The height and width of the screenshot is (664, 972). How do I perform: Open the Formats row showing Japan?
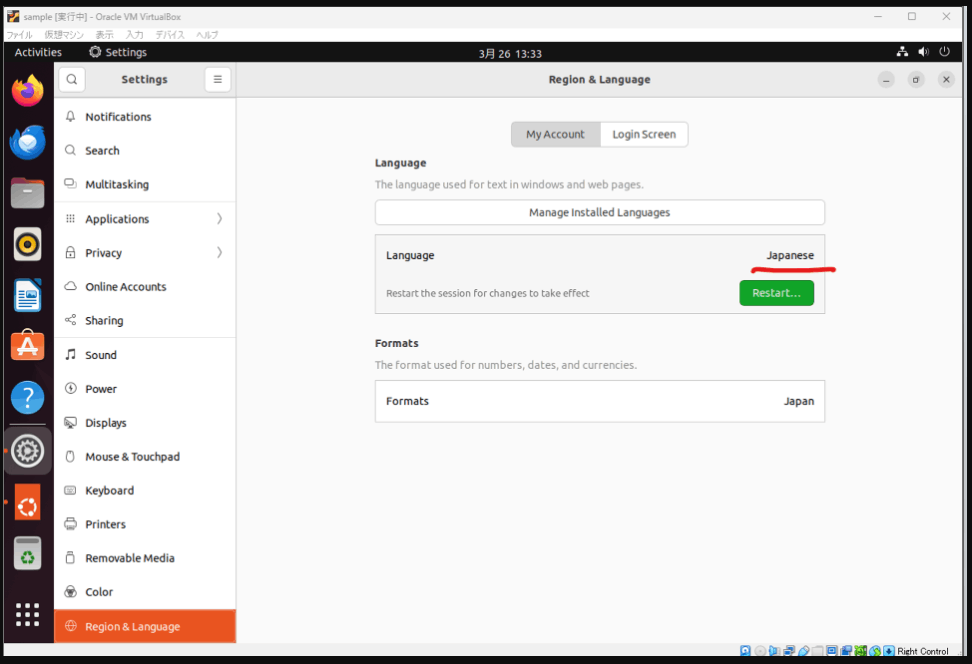click(x=599, y=401)
